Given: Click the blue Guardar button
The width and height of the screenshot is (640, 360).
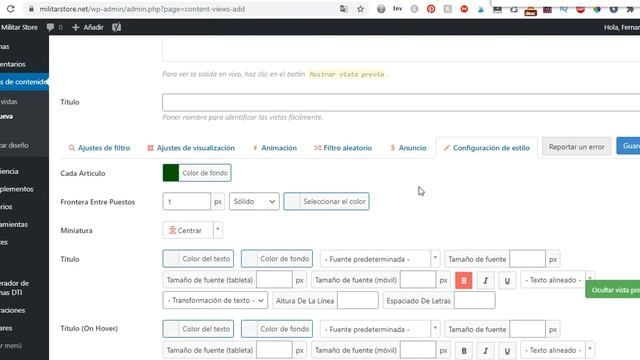Looking at the screenshot, I should [628, 146].
